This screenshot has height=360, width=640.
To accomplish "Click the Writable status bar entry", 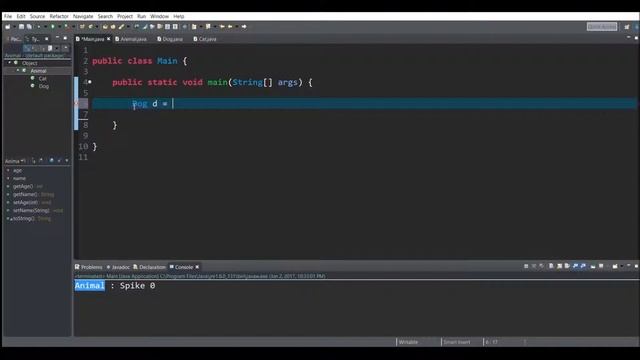I will [x=408, y=342].
